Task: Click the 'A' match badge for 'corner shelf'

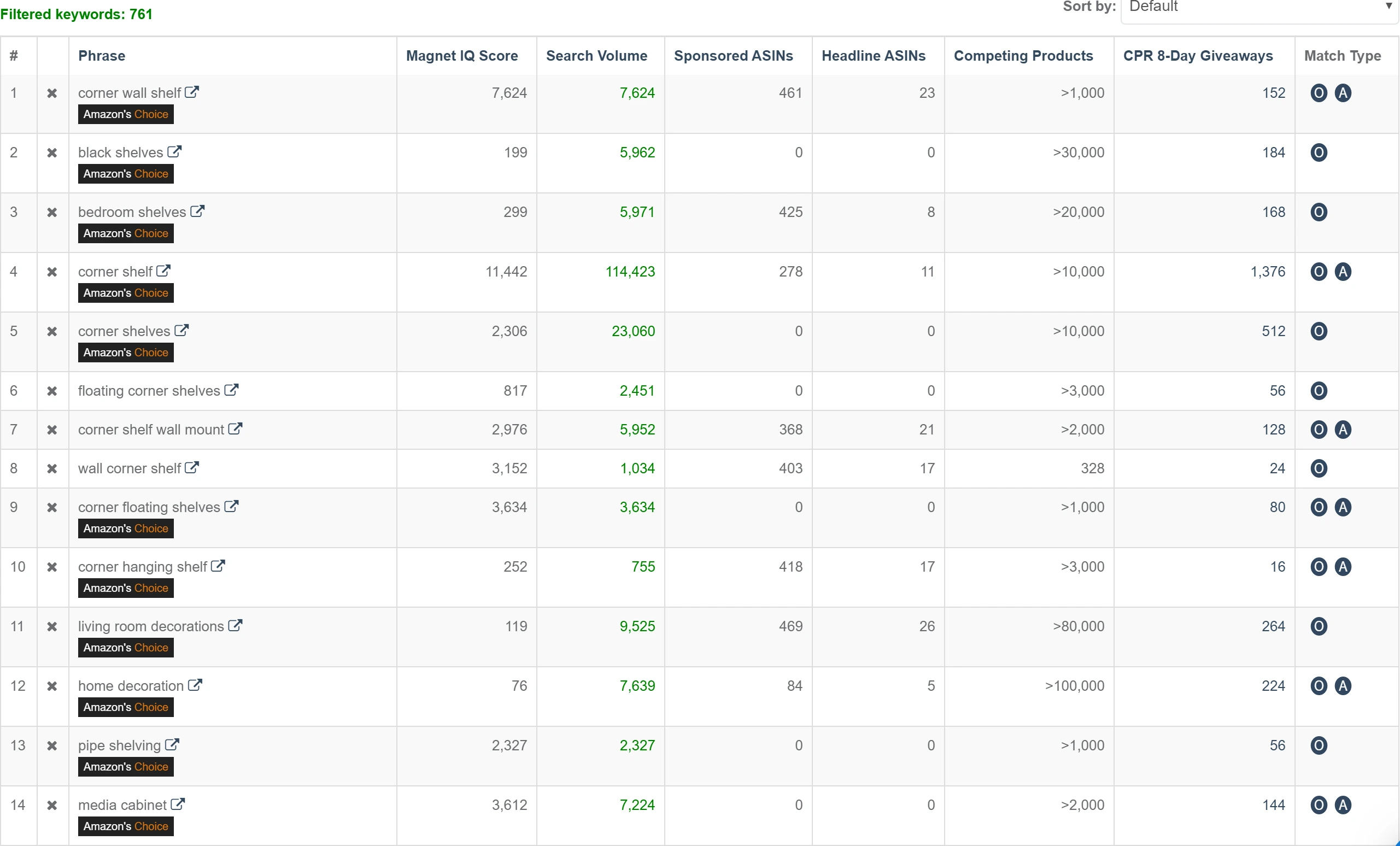Action: (1343, 272)
